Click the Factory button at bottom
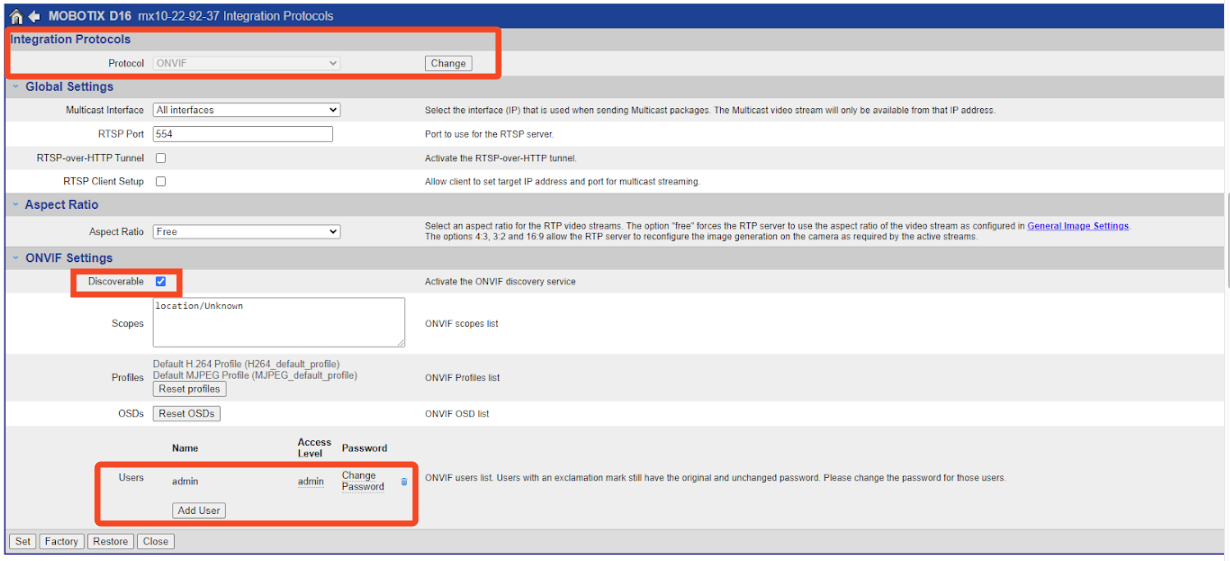This screenshot has height=561, width=1230. tap(61, 541)
